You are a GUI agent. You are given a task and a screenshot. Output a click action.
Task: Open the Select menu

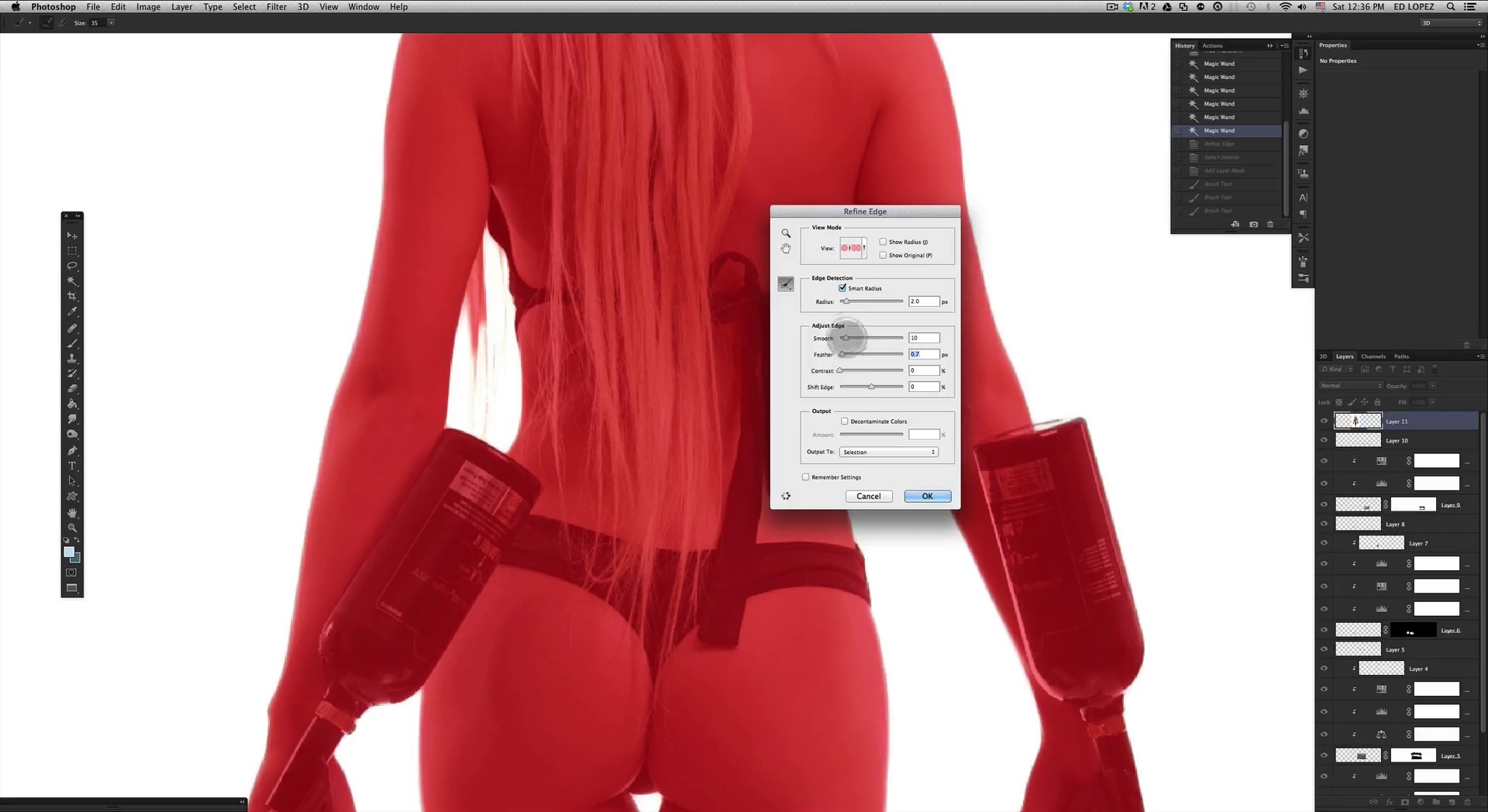(244, 7)
